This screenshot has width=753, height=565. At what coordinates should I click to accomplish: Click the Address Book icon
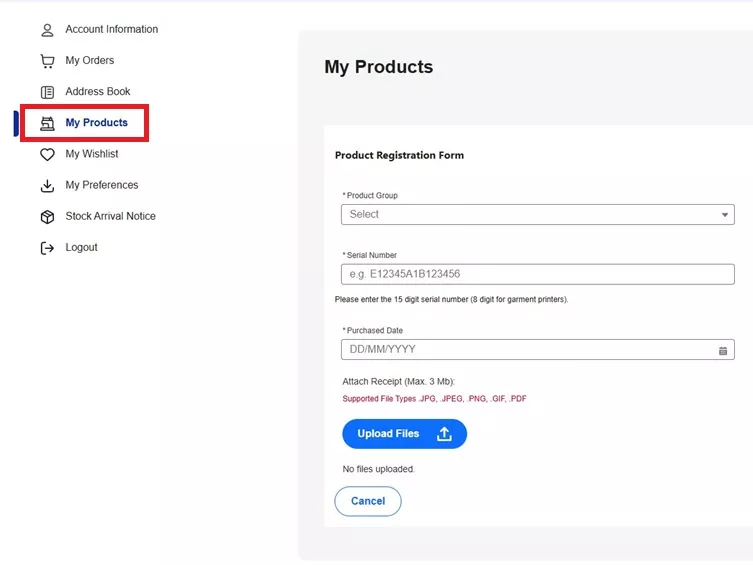pyautogui.click(x=47, y=92)
